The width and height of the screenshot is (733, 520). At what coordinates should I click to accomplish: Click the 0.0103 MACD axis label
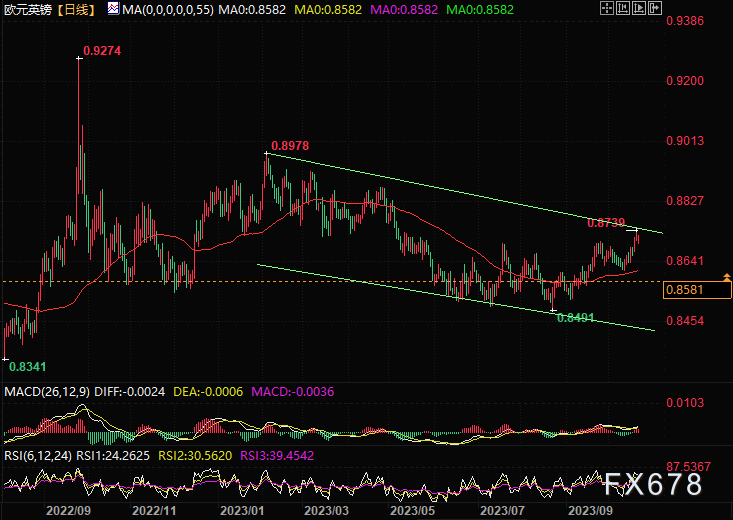(685, 403)
